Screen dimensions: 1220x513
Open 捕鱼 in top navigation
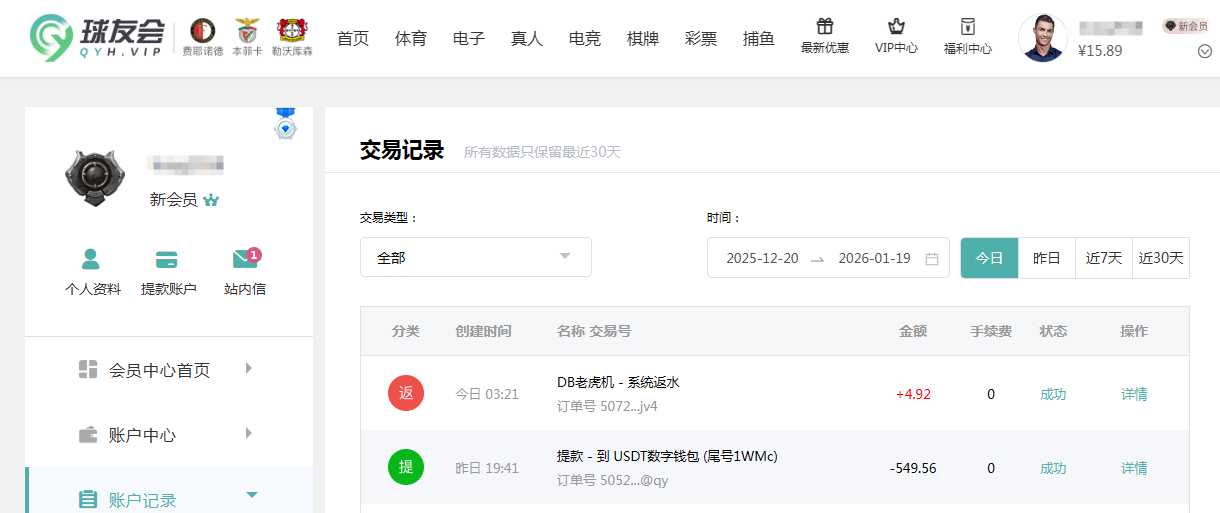(x=759, y=38)
